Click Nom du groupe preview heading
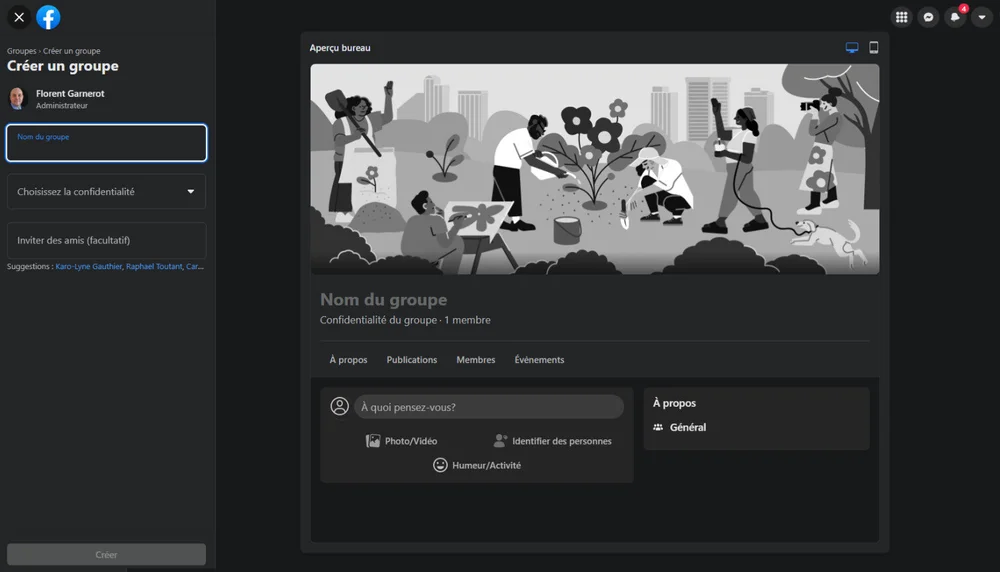The height and width of the screenshot is (572, 1000). [383, 299]
